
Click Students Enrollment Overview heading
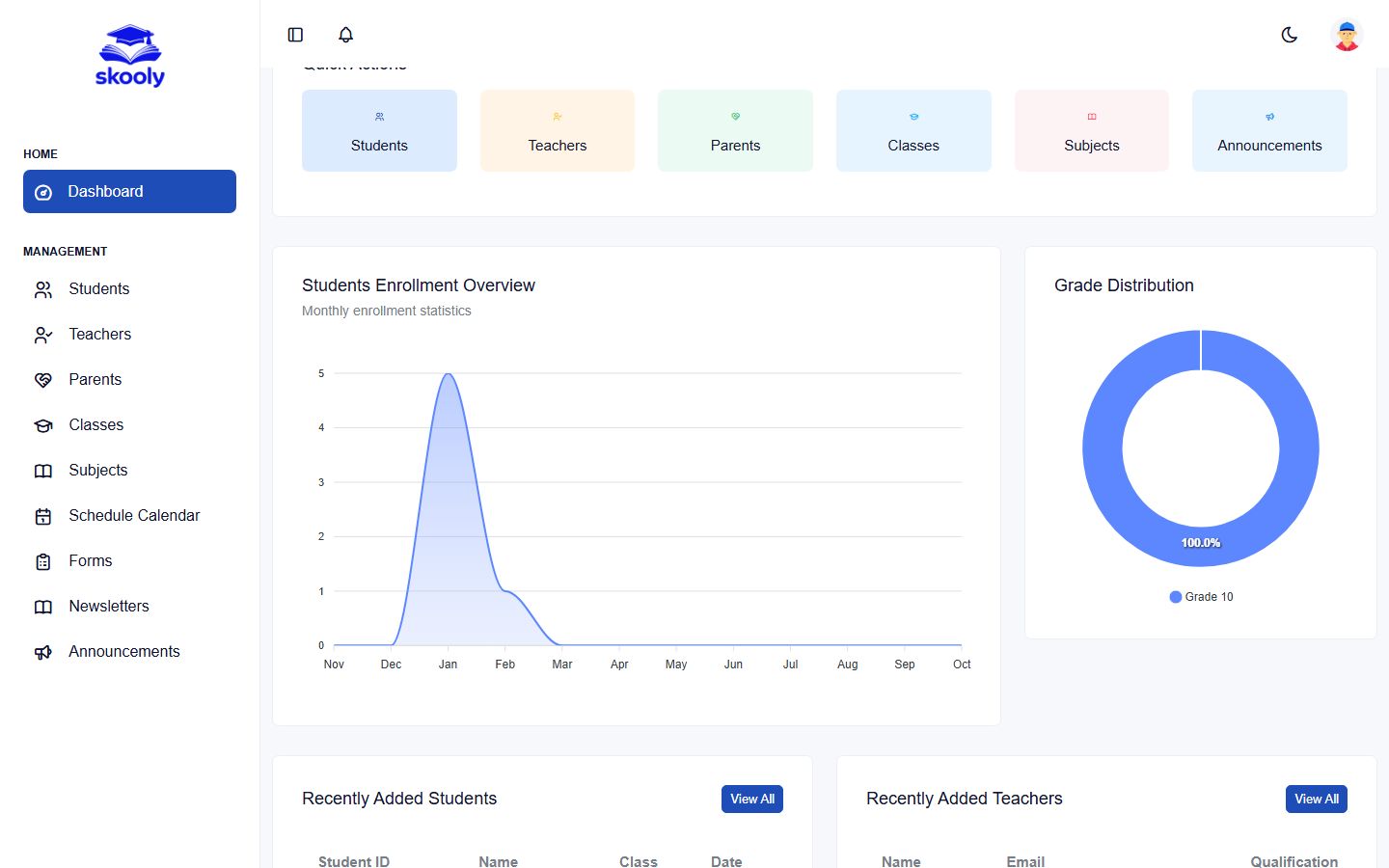pos(419,285)
